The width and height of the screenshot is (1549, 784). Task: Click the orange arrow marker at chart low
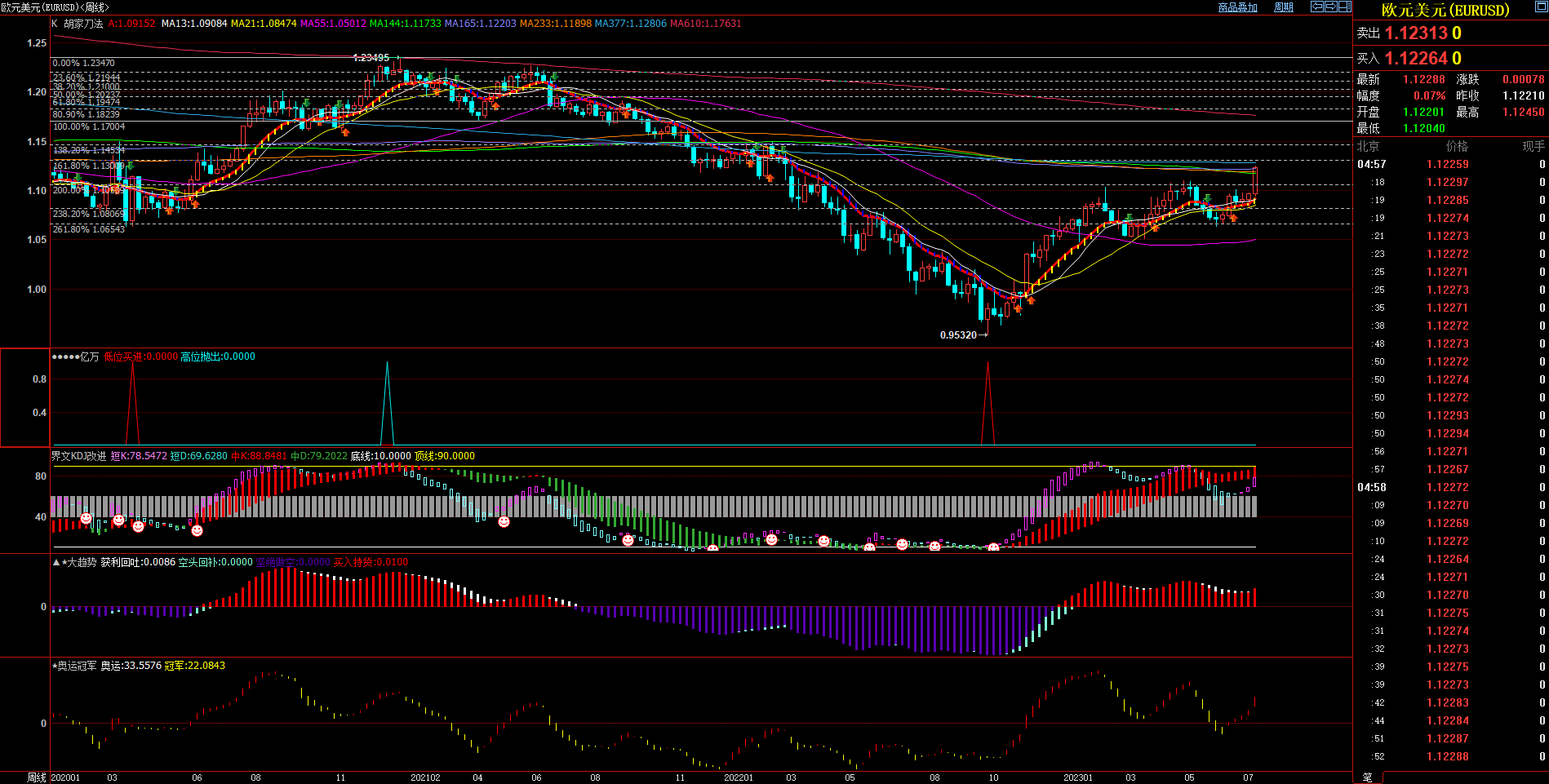click(1018, 308)
